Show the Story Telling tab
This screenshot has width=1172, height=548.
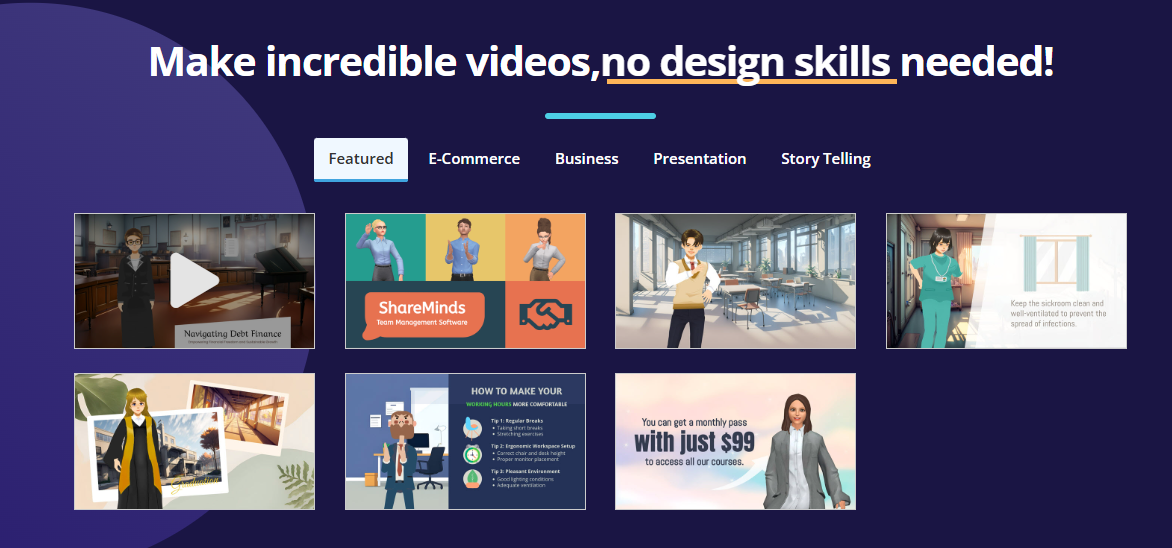pos(826,158)
